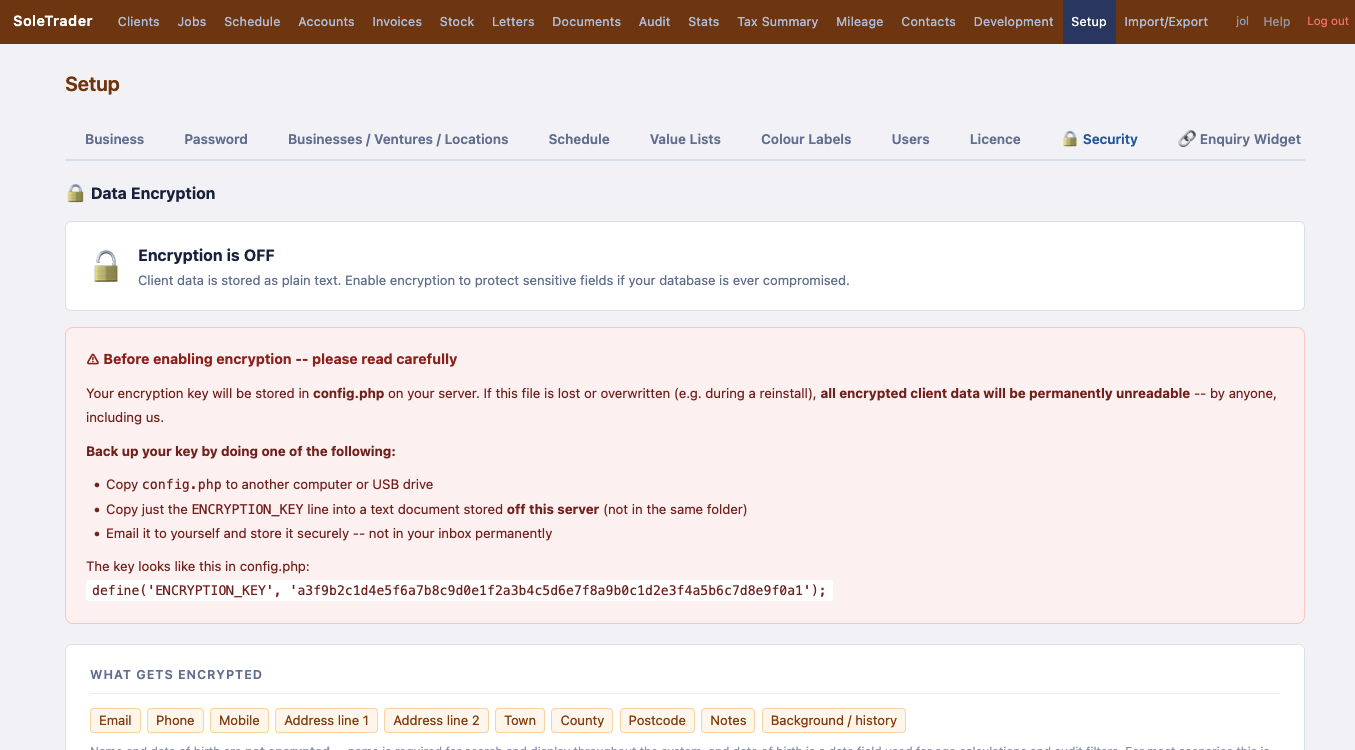The image size is (1355, 750).
Task: Open Documents from top menu
Action: click(586, 21)
